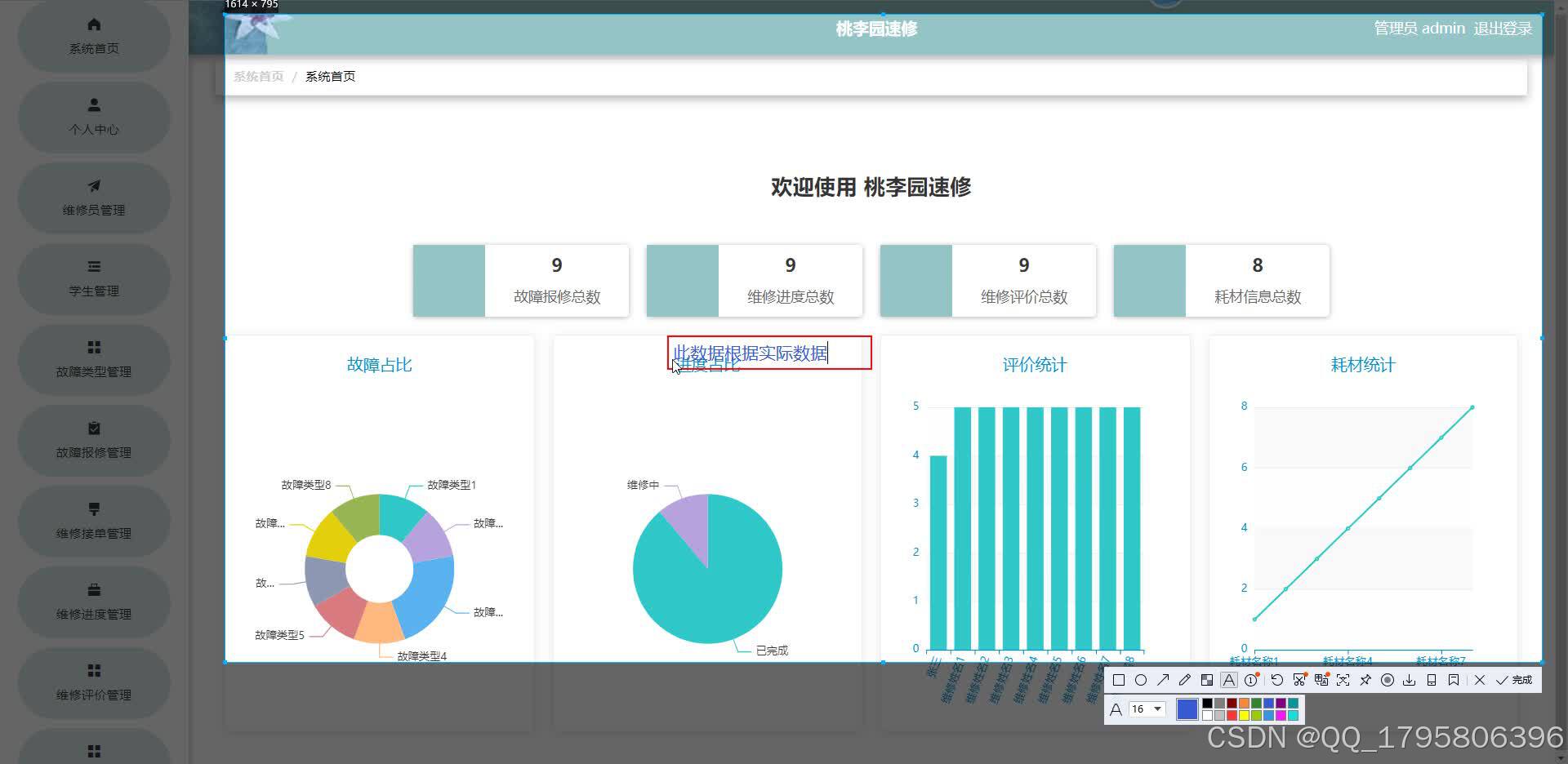1568x764 pixels.
Task: Click the 故障类型8 donut label
Action: [x=306, y=485]
